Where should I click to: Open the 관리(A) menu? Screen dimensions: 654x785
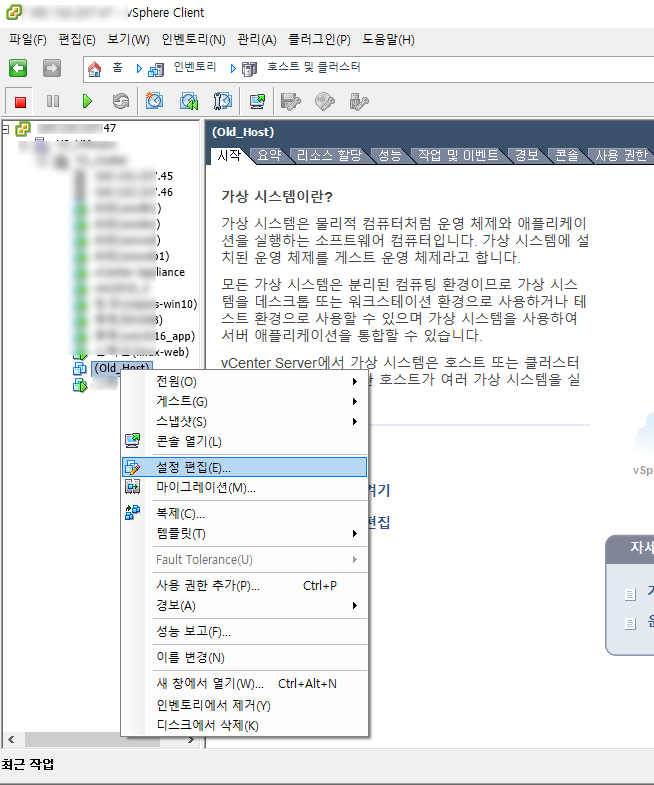256,40
